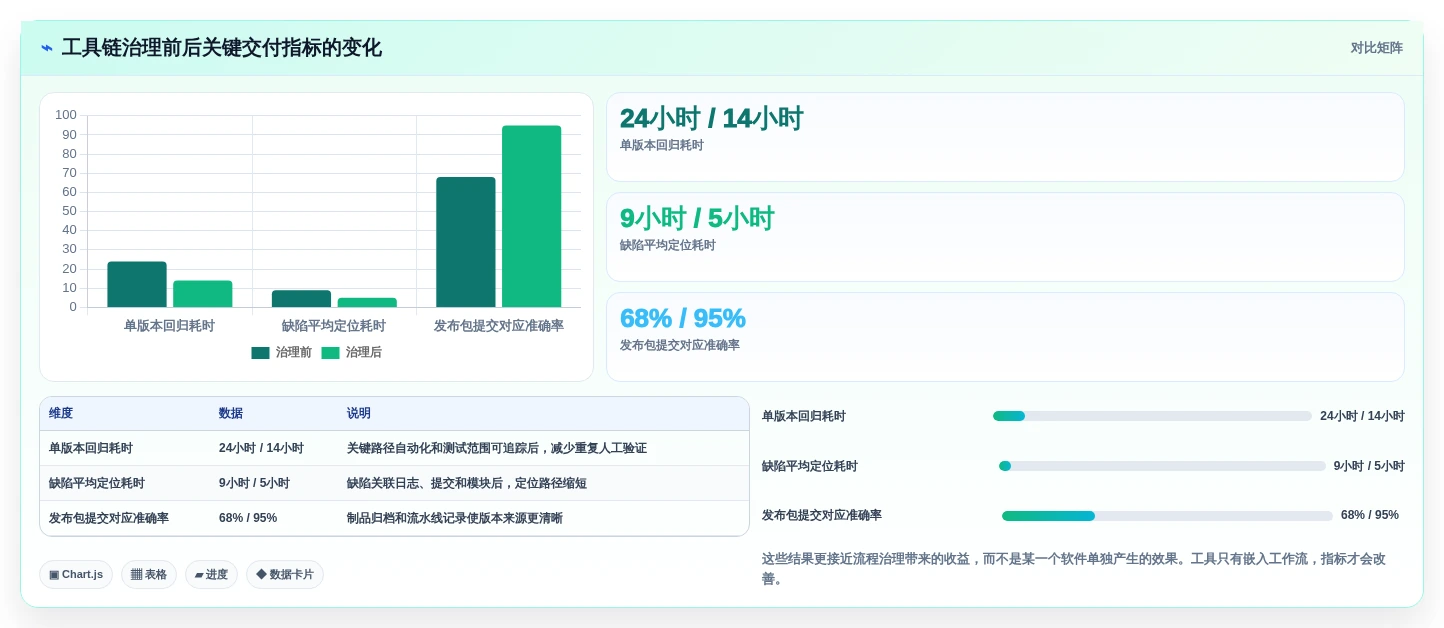Click the table cell 68% / 95%
Screen dimensions: 1444x628
point(248,519)
